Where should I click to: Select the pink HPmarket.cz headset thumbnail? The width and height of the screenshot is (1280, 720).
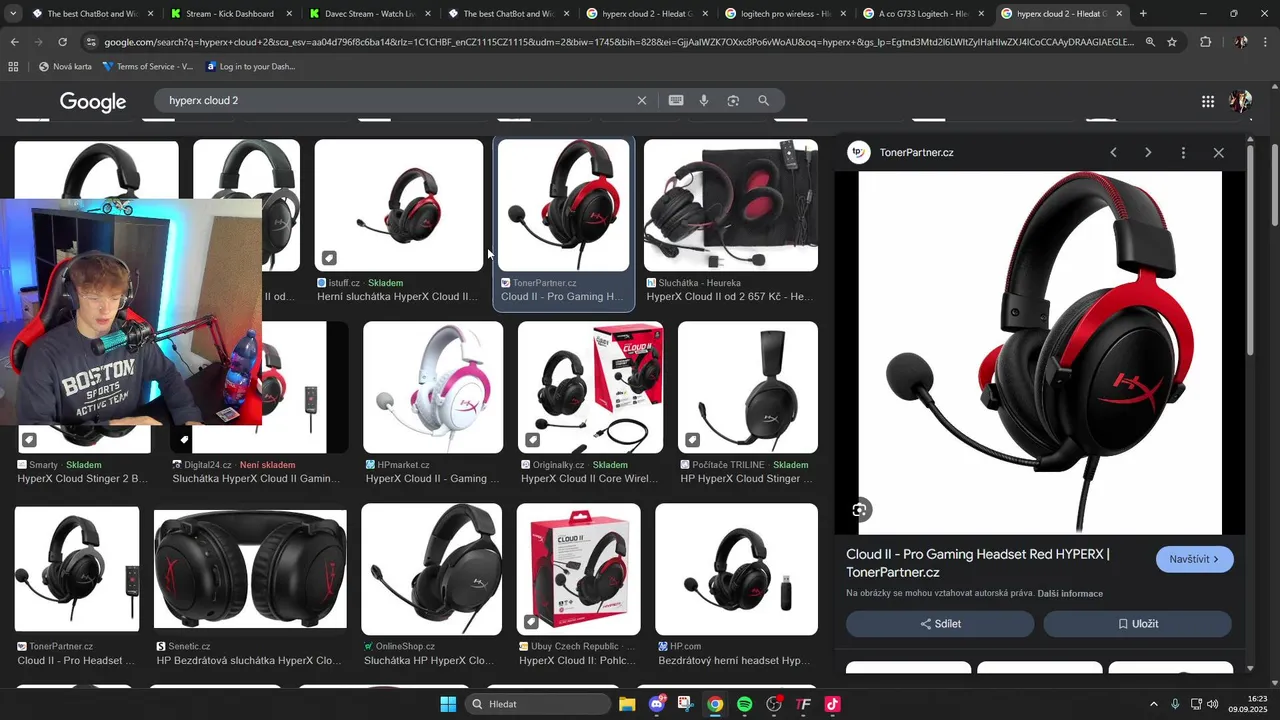[433, 387]
